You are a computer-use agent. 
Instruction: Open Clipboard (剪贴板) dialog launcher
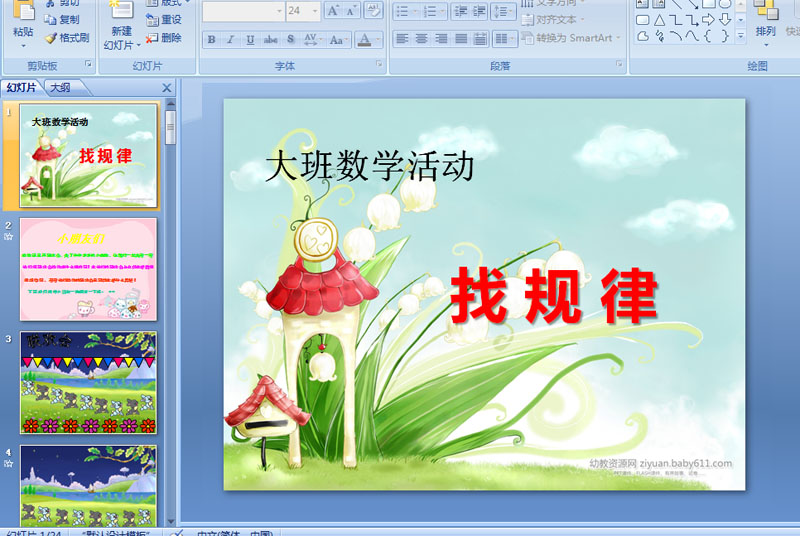[88, 64]
